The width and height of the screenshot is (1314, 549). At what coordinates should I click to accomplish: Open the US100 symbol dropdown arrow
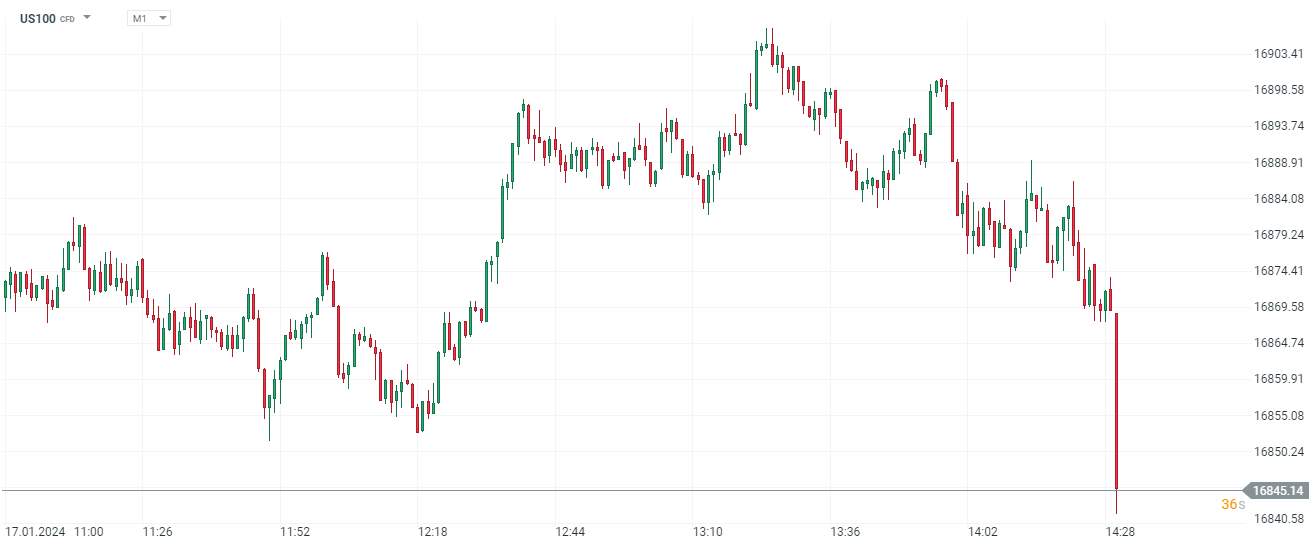coord(87,18)
